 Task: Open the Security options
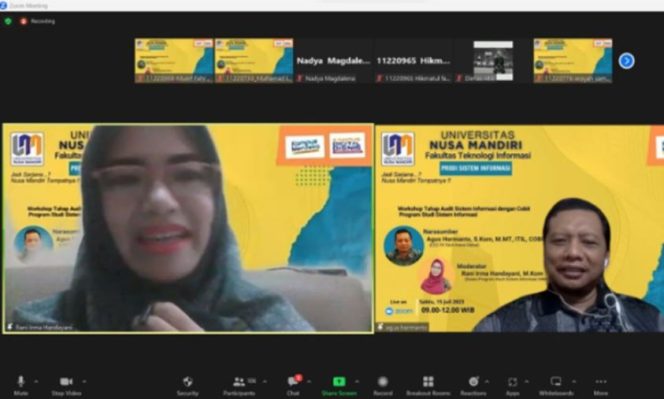(x=188, y=386)
